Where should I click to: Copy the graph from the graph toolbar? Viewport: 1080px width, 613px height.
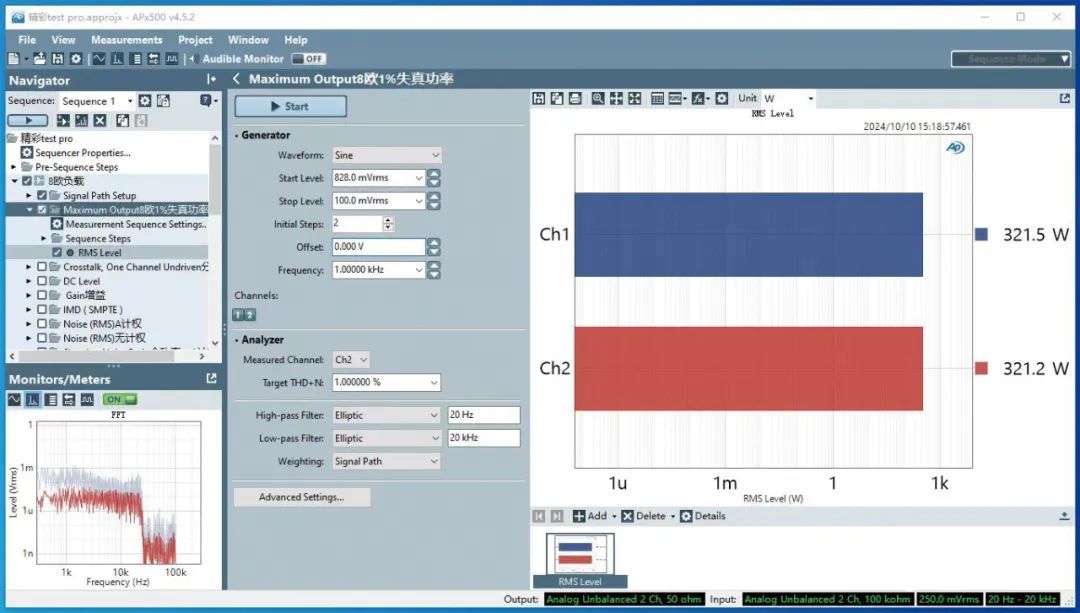(x=557, y=98)
